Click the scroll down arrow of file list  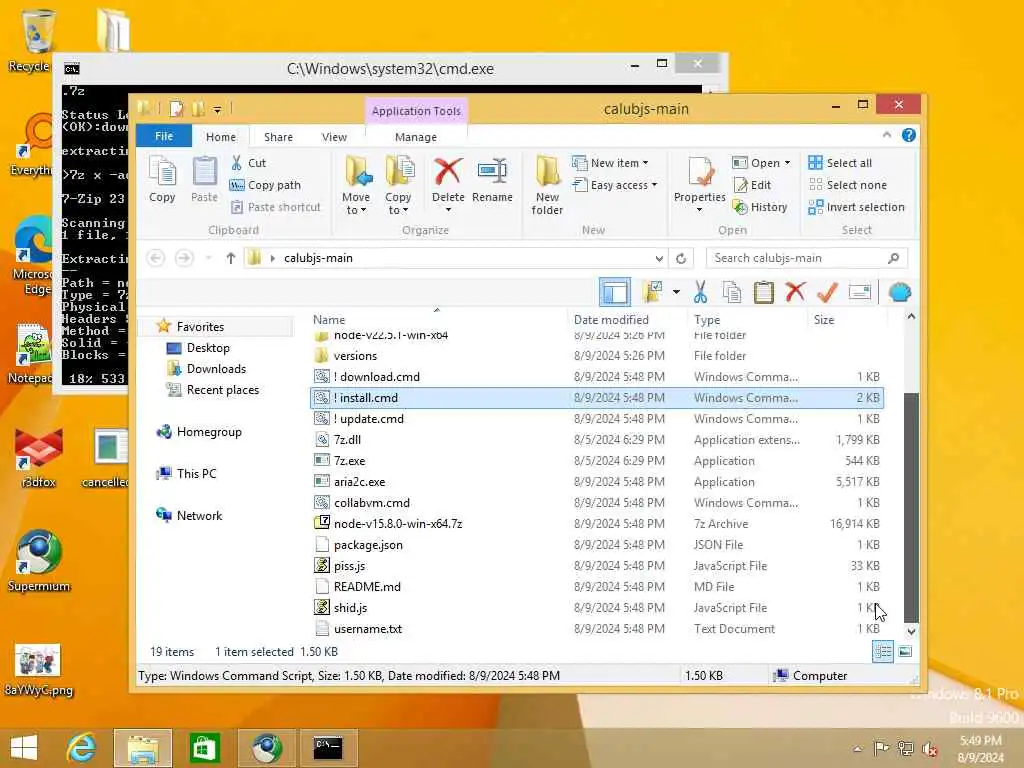(x=911, y=632)
